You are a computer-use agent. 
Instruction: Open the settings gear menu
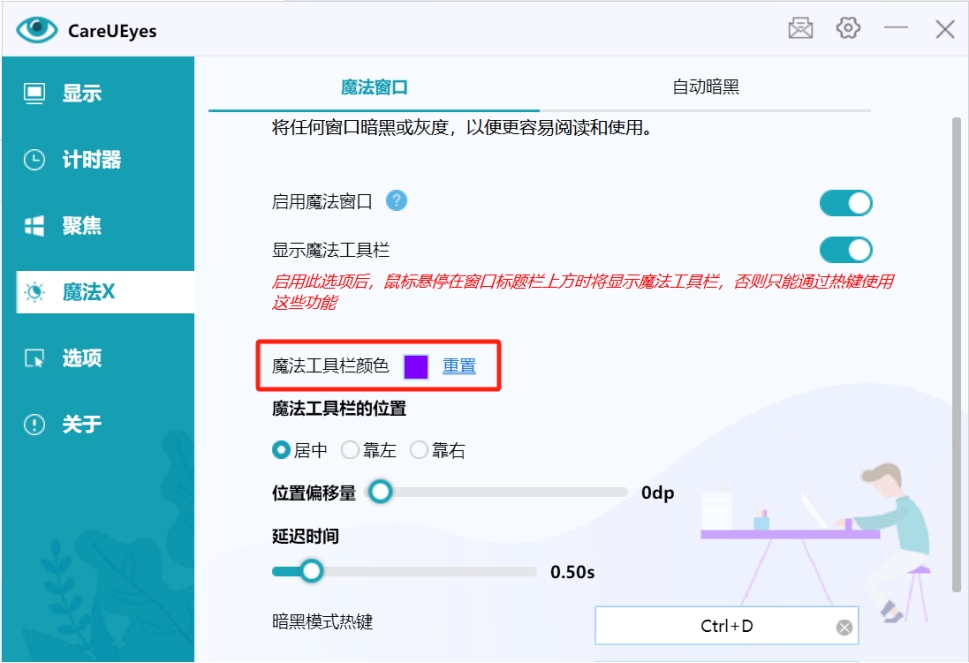point(848,28)
